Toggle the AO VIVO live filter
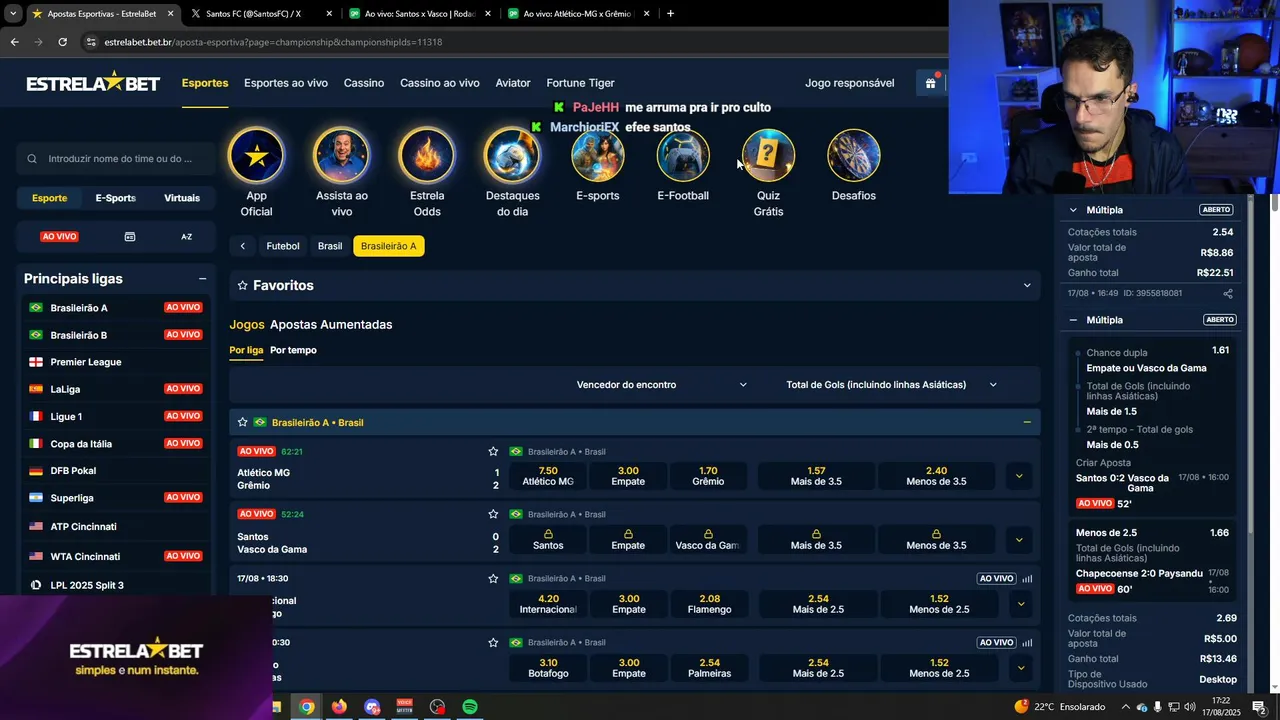The image size is (1280, 720). 60,237
